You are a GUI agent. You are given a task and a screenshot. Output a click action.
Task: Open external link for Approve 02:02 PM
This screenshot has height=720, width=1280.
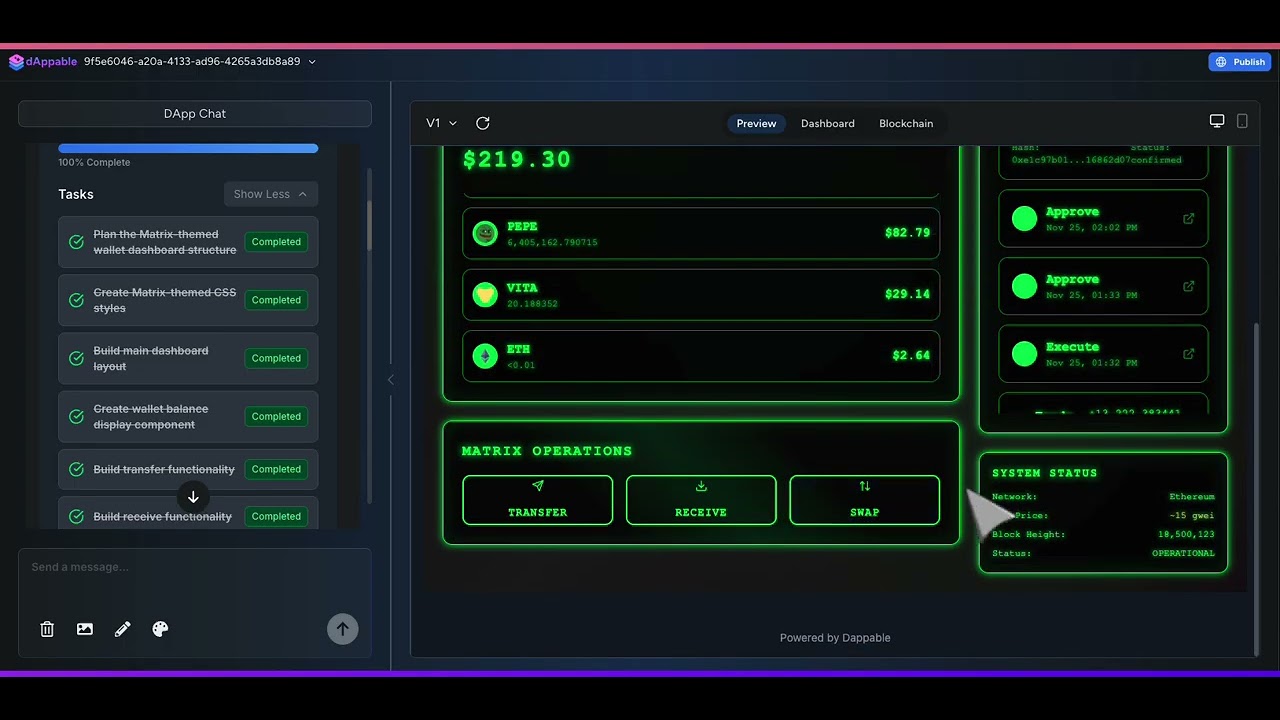pos(1189,218)
